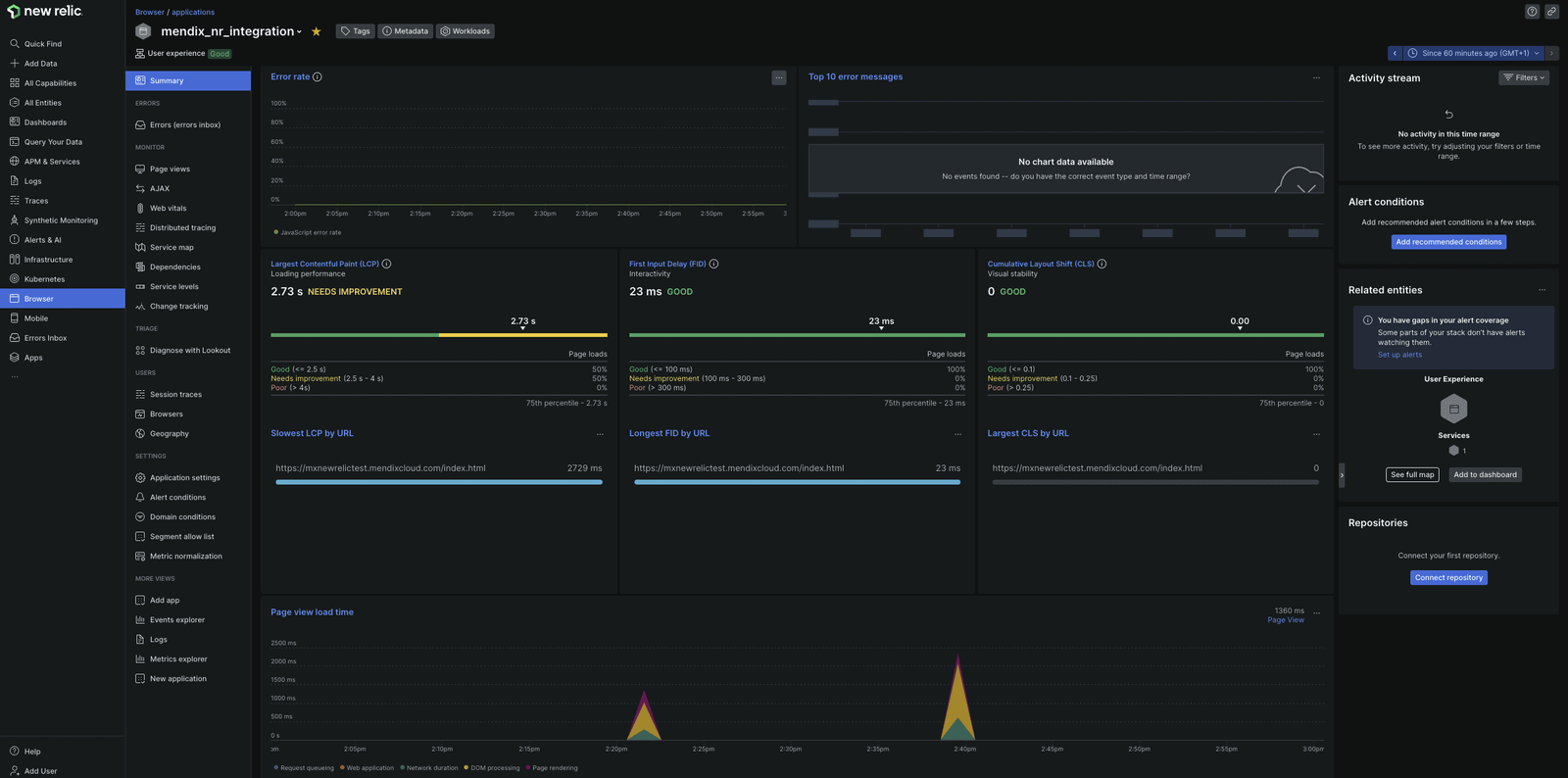Open Errors Inbox in main sidebar

click(45, 338)
